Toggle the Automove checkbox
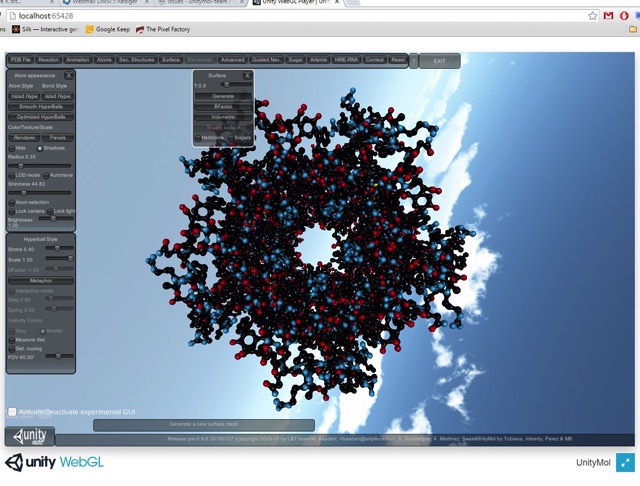Screen dimensions: 640x486 click(46, 175)
